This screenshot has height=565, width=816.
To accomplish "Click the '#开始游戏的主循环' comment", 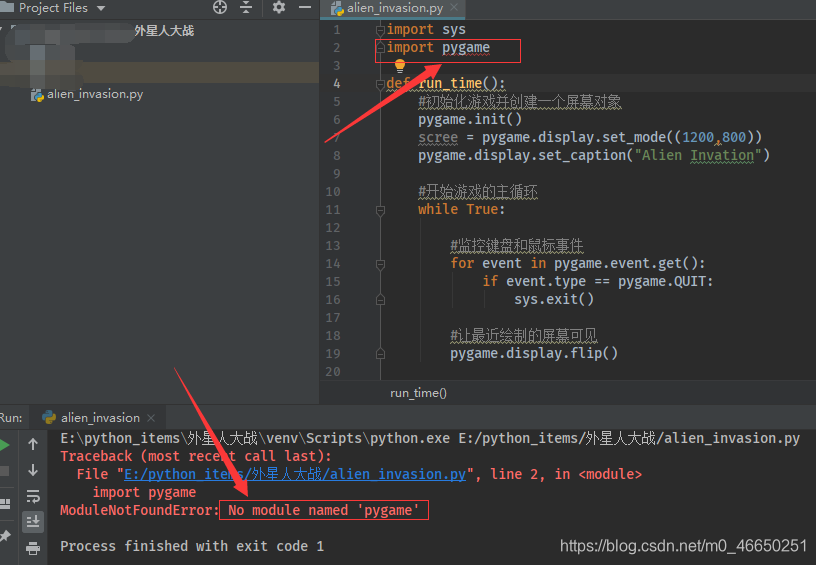I will coord(478,191).
